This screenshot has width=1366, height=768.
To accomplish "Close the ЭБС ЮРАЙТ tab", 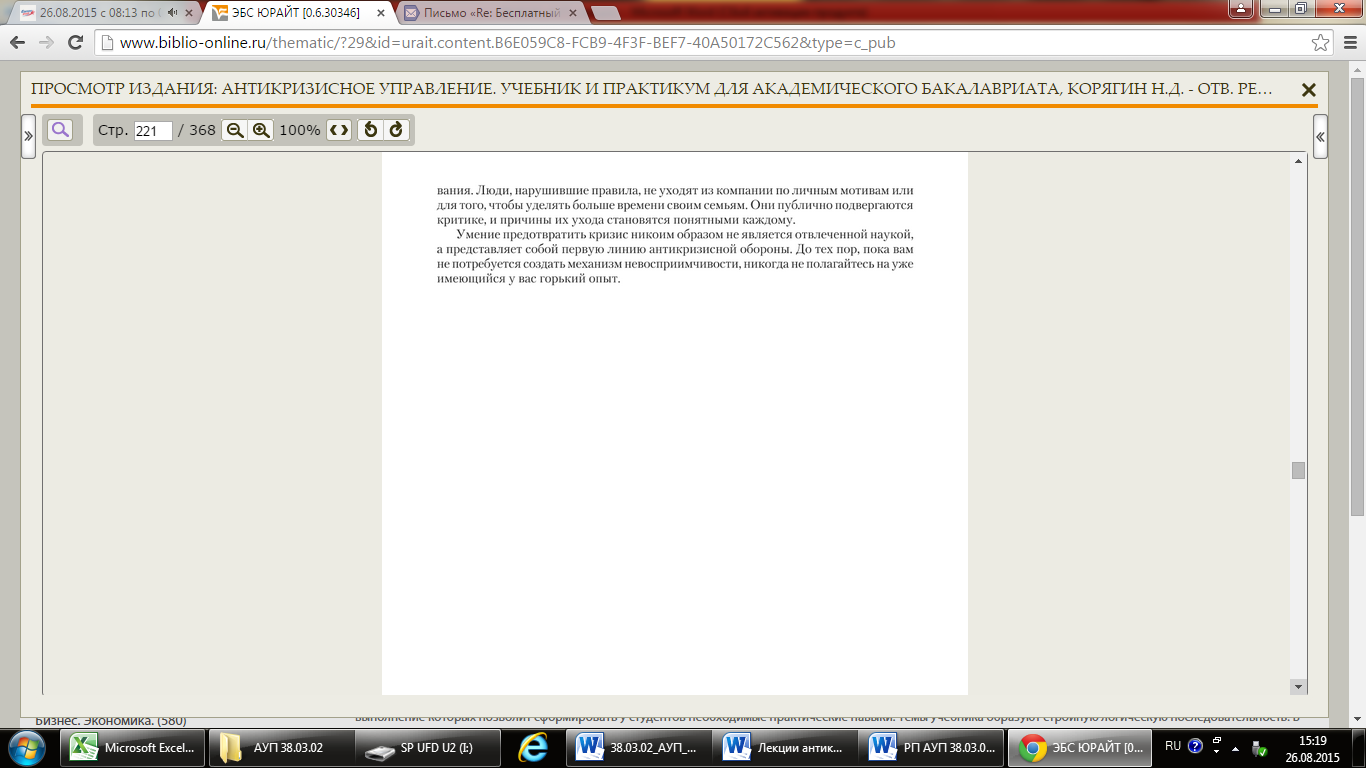I will (380, 13).
